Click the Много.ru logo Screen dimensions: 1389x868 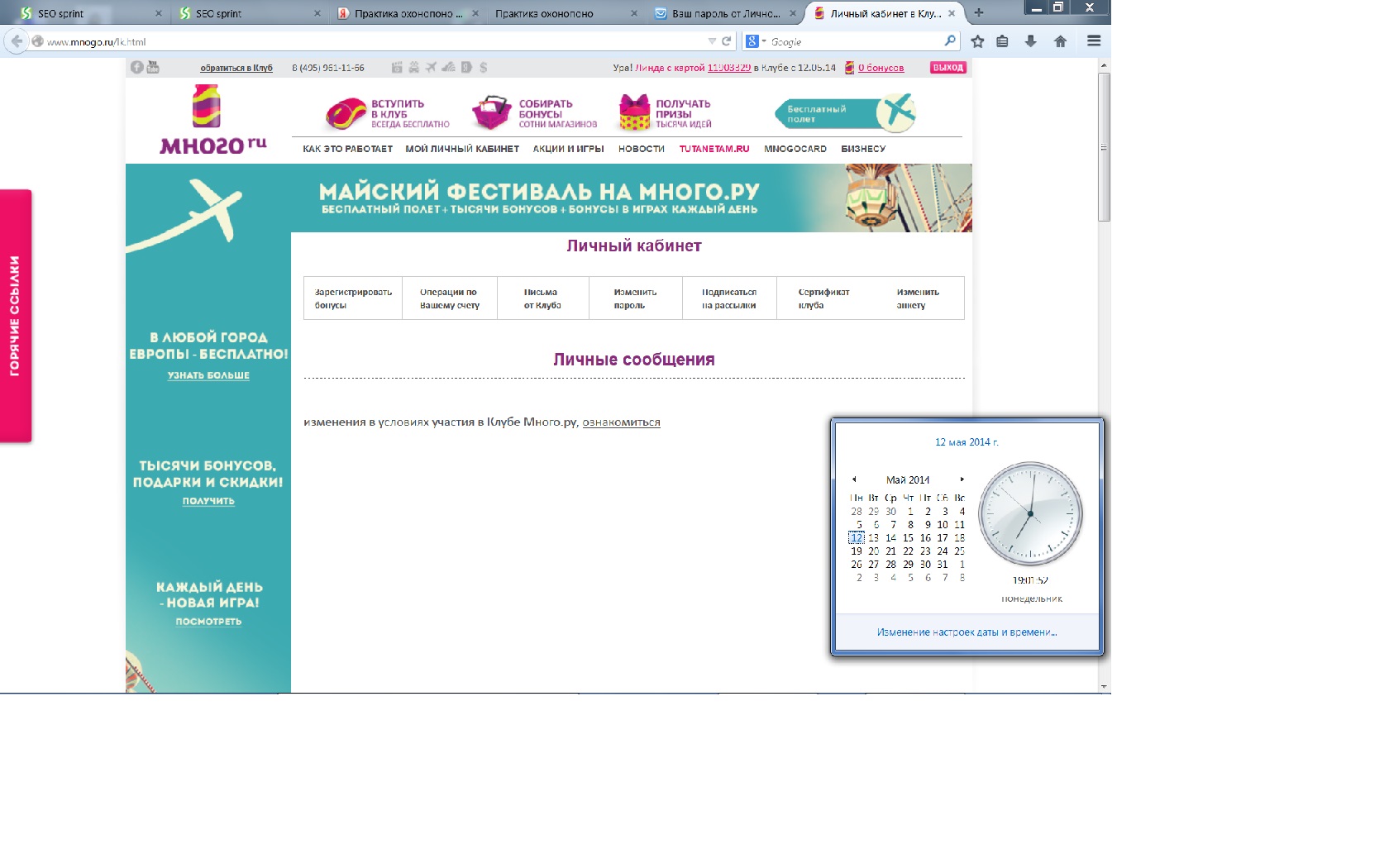212,121
